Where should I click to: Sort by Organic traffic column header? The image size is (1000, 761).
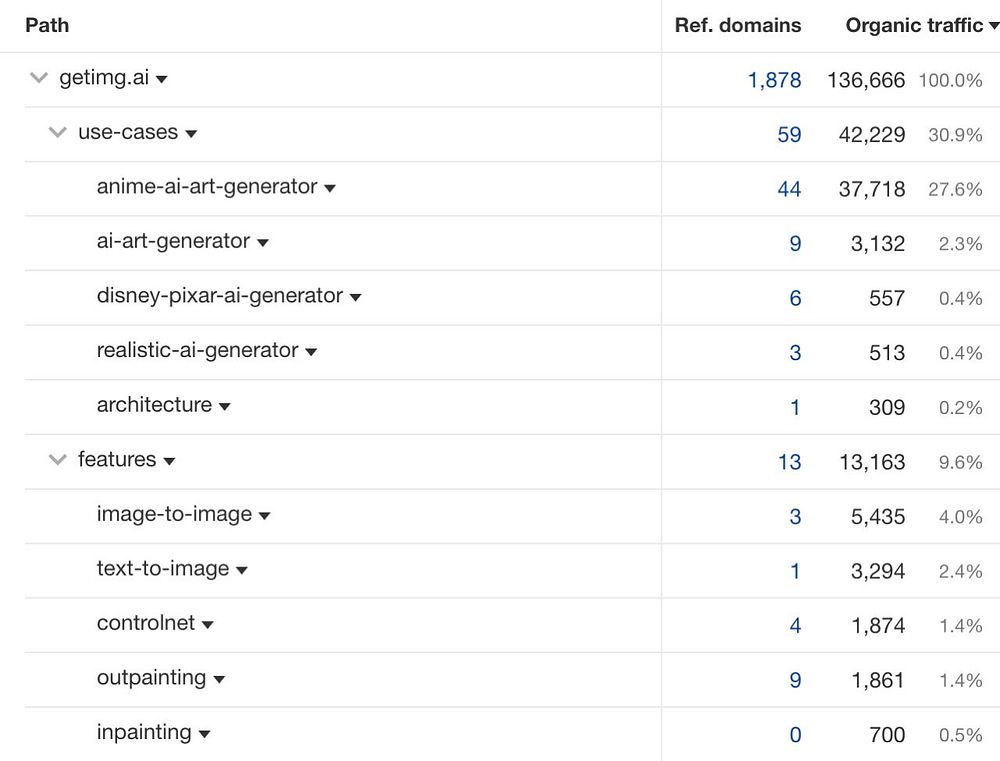(x=914, y=25)
